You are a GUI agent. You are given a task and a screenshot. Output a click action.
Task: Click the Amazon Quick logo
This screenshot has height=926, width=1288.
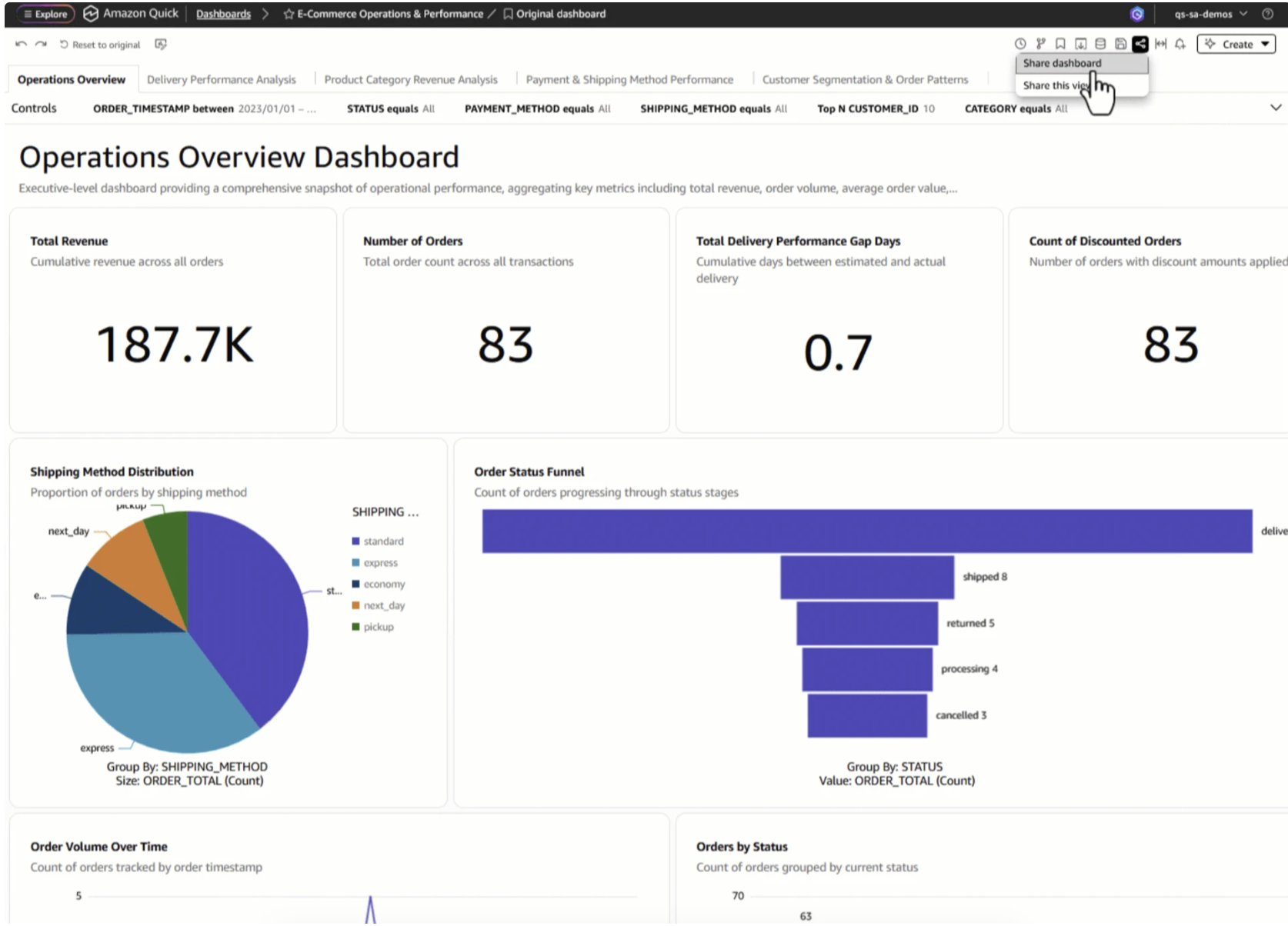pos(91,14)
